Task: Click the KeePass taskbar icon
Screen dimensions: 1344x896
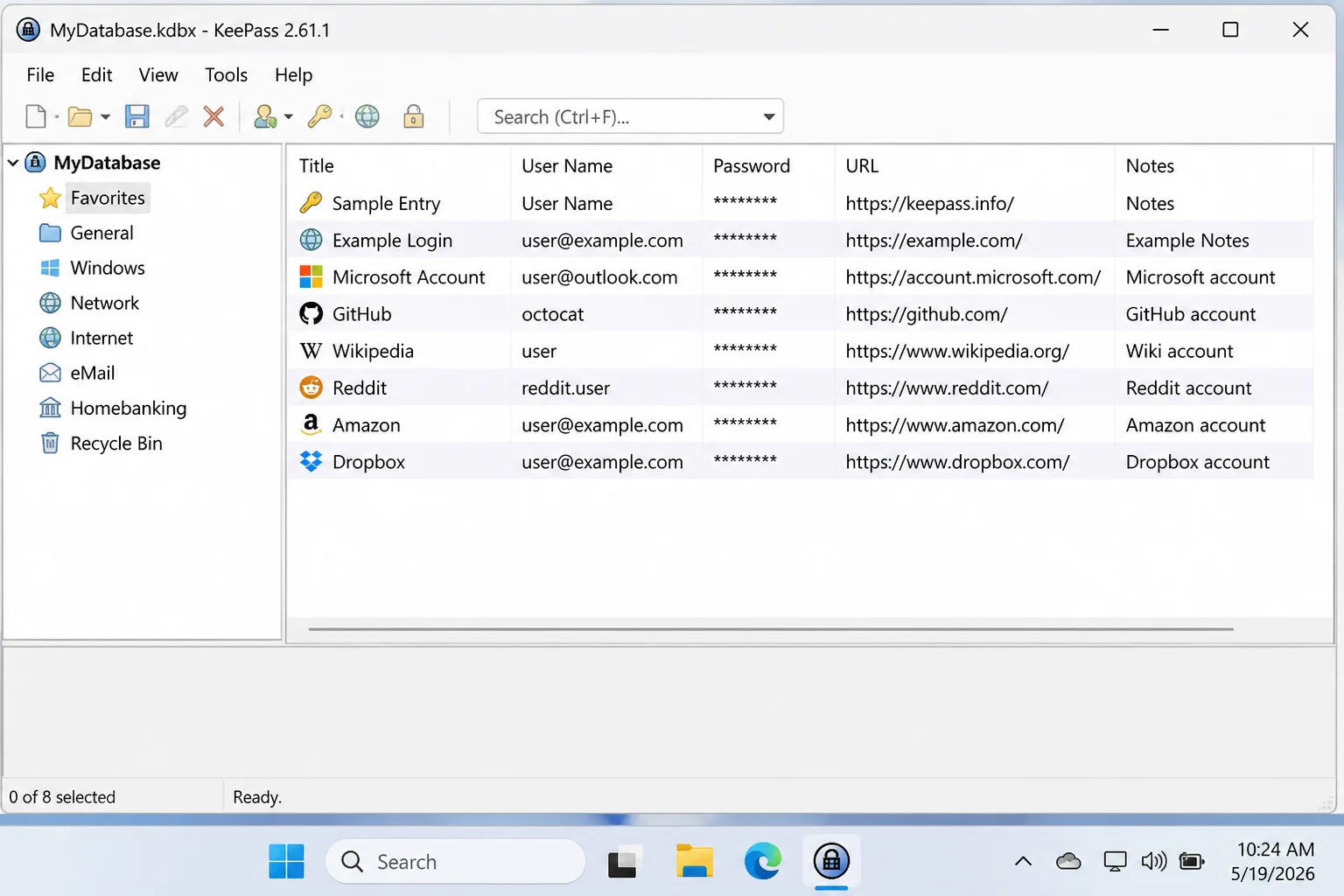Action: [x=831, y=862]
